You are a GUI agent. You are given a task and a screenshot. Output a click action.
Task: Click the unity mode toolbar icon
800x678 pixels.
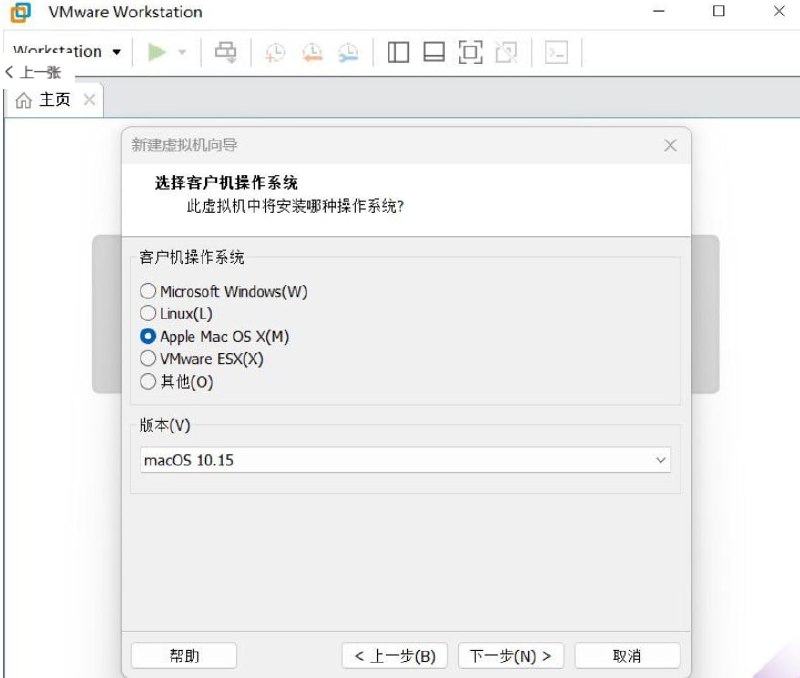(506, 52)
